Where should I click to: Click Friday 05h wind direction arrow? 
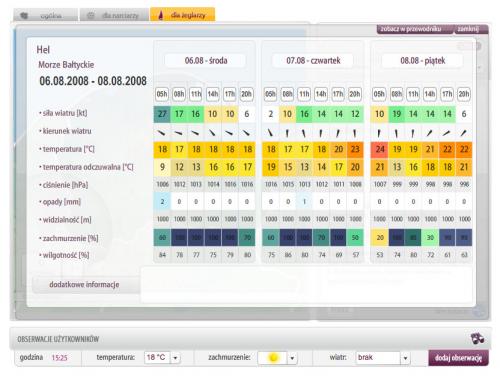point(379,133)
